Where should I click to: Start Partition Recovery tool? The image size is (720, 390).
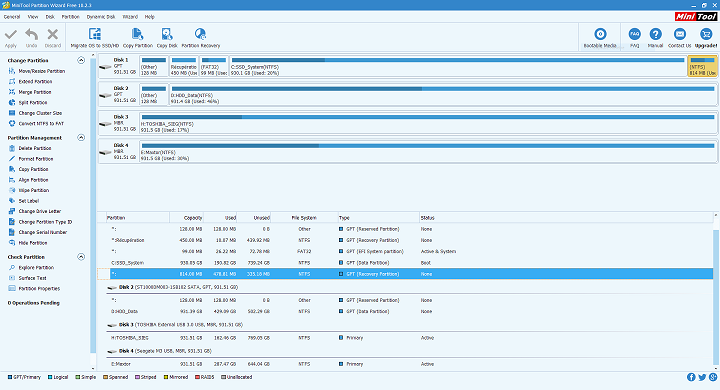pos(201,38)
